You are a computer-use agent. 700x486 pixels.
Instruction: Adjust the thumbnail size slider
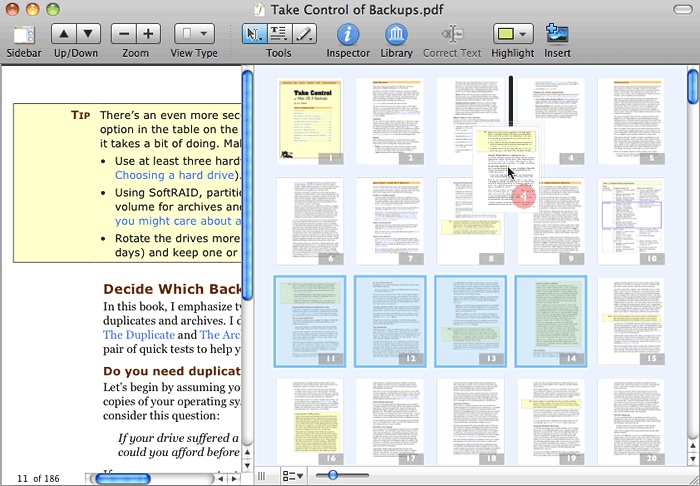(333, 475)
